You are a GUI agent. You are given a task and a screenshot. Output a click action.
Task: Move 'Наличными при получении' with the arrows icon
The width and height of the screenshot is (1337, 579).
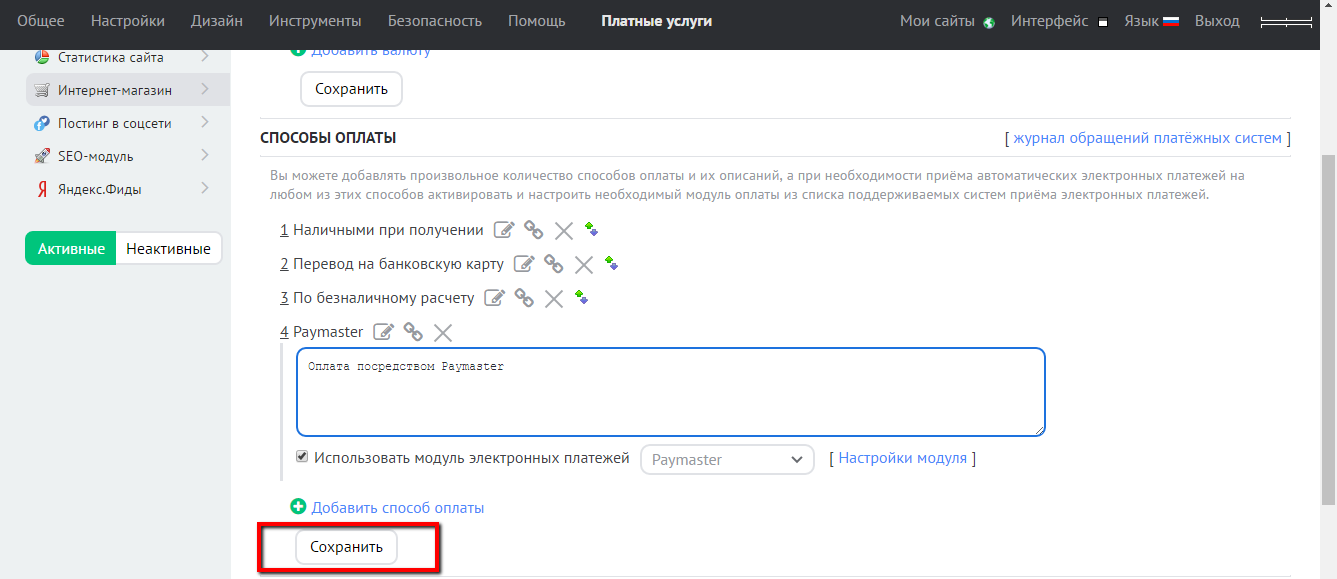pyautogui.click(x=591, y=230)
